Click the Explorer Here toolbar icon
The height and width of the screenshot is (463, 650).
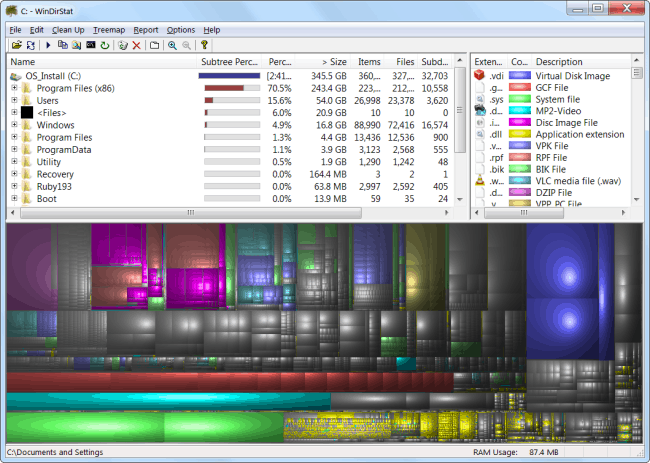(77, 45)
